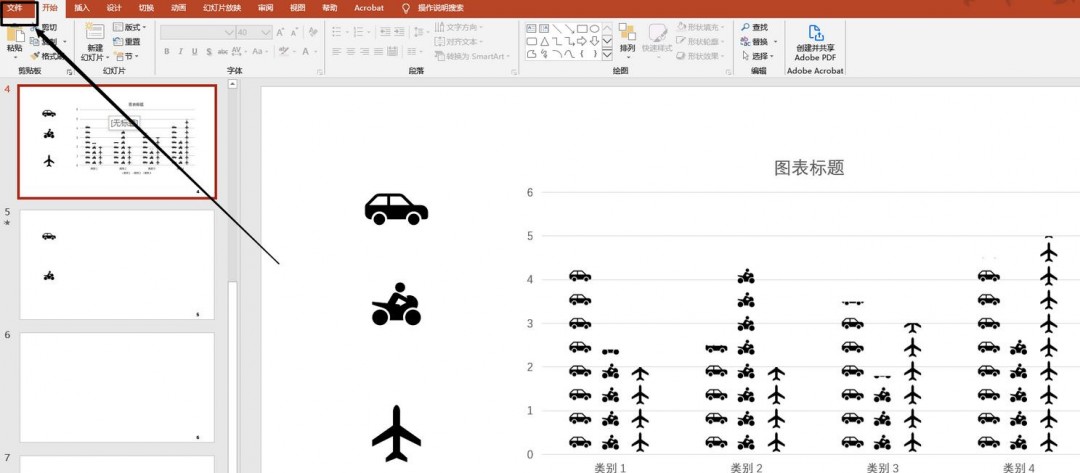Click the 图表标题 chart title
Screen dimensions: 1080x473
click(x=809, y=167)
